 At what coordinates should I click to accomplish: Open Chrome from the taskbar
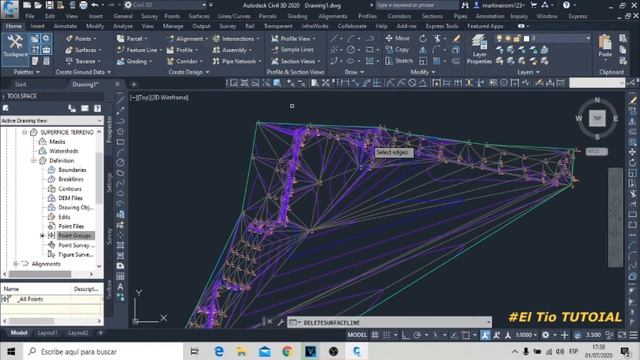tap(287, 351)
